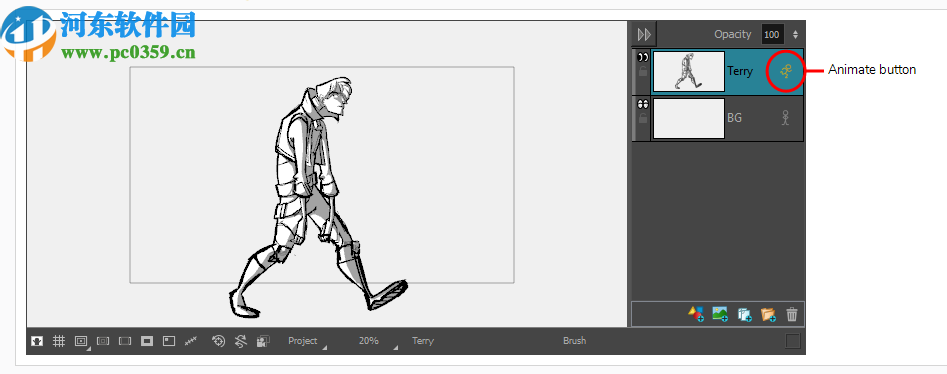Toggle the camera mask icon

tap(37, 341)
